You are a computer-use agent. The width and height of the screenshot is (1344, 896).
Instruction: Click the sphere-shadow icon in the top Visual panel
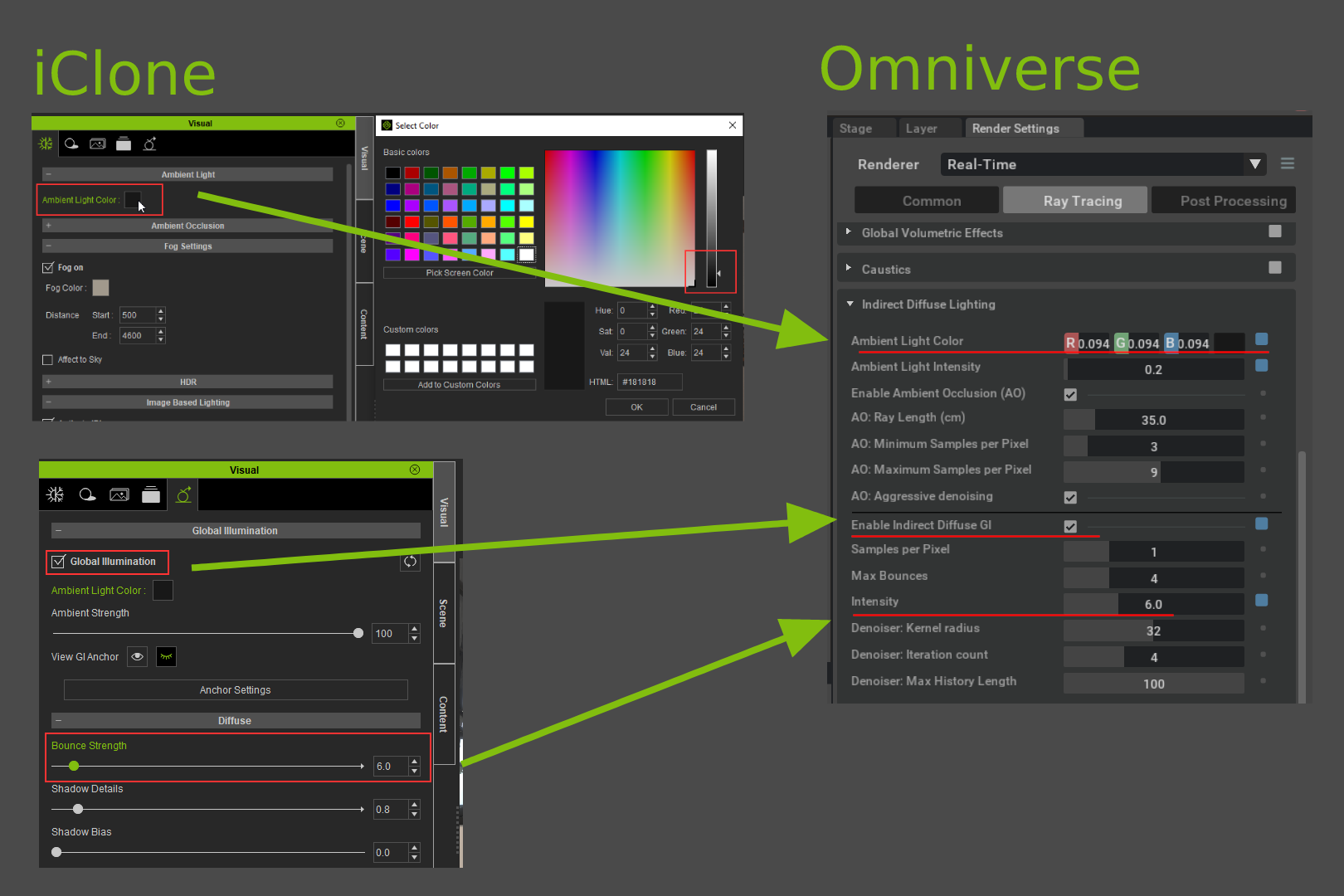[71, 144]
